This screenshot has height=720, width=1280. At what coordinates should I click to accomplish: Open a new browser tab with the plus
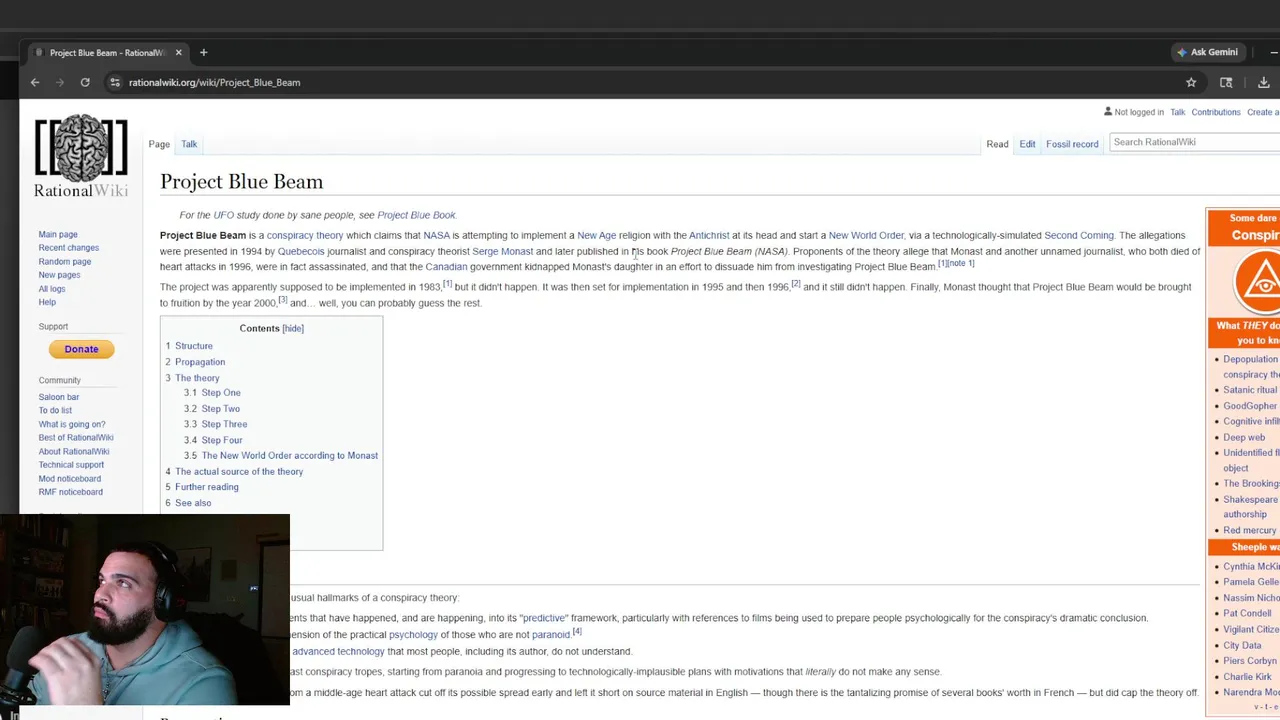click(203, 52)
